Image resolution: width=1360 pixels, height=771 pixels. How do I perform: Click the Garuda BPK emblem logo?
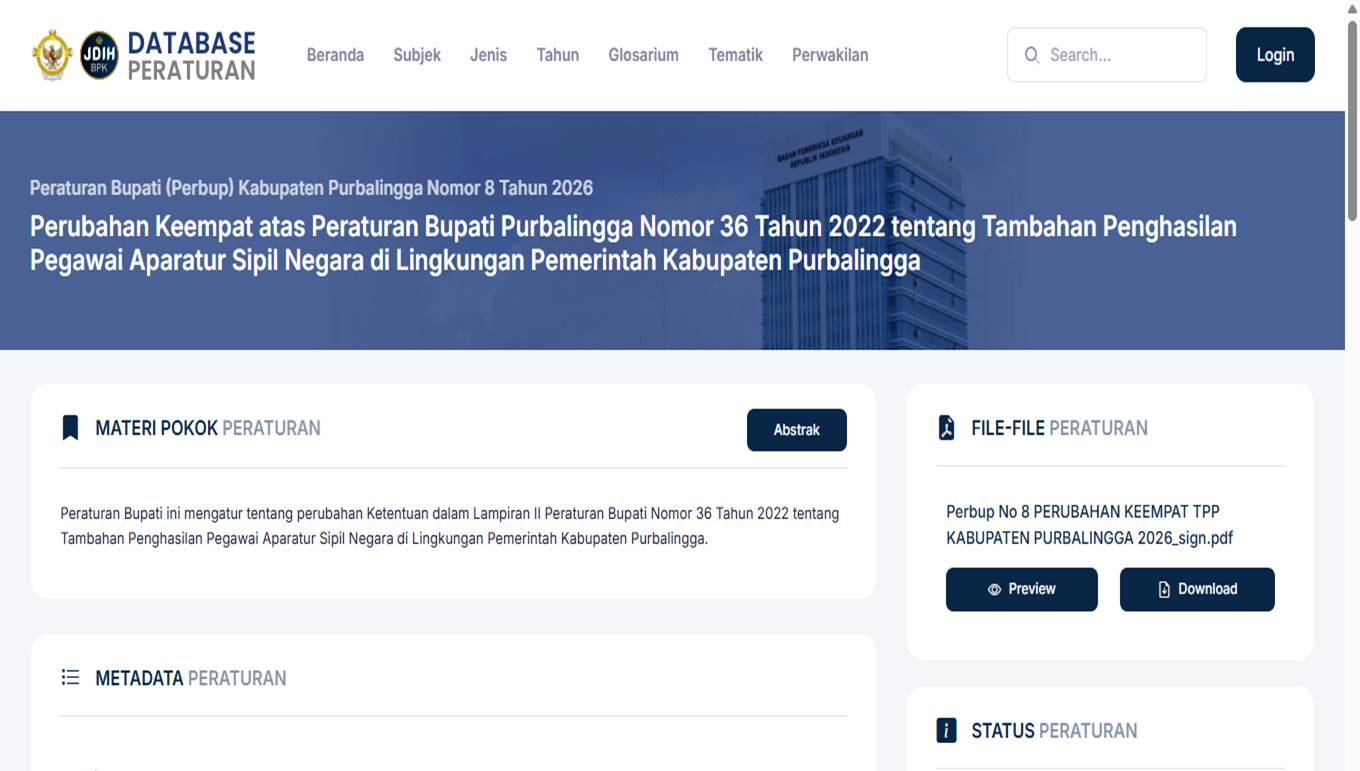pyautogui.click(x=52, y=55)
